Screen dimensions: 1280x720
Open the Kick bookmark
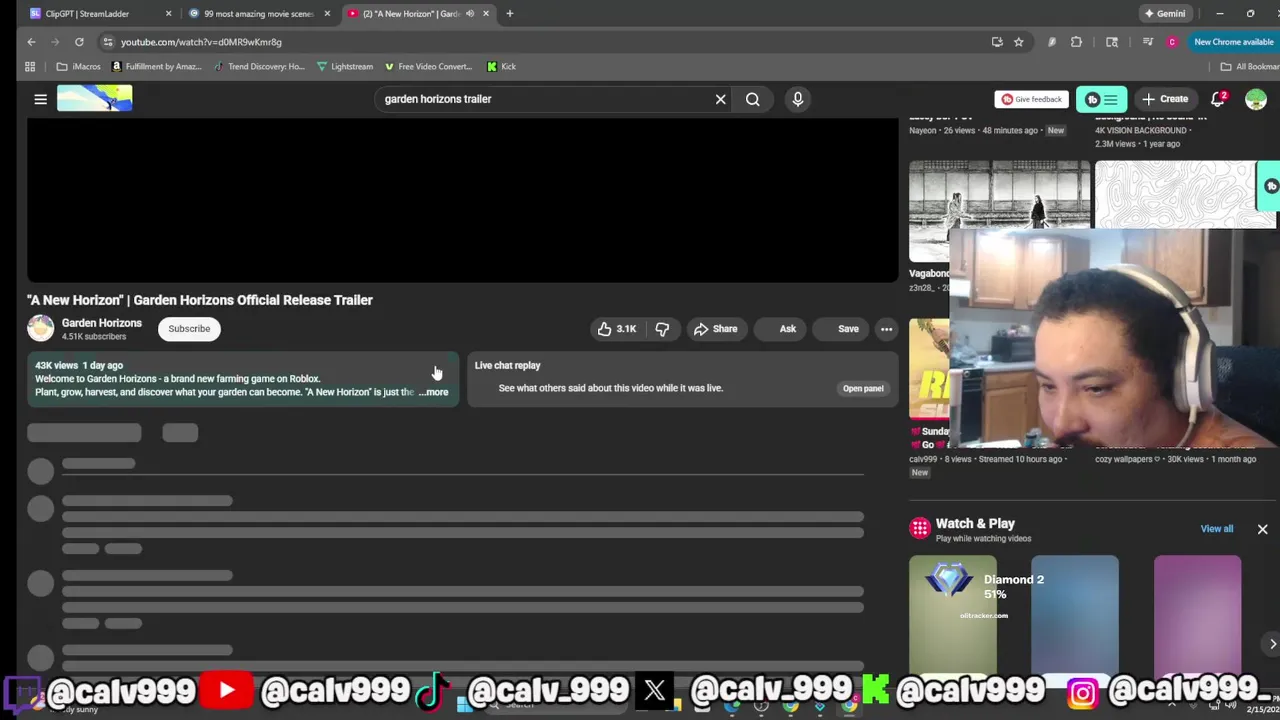pos(501,66)
